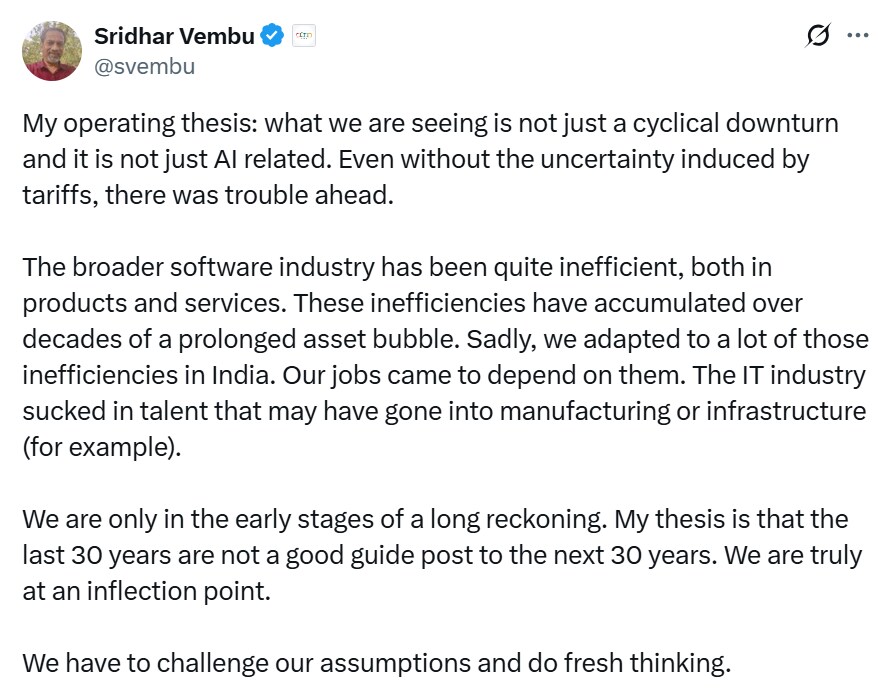Image resolution: width=895 pixels, height=698 pixels.
Task: Open the @svembu handle link
Action: 144,67
